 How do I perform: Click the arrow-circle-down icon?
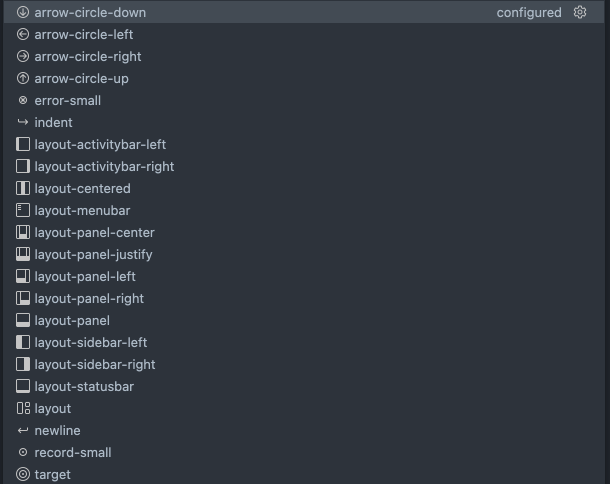[23, 13]
